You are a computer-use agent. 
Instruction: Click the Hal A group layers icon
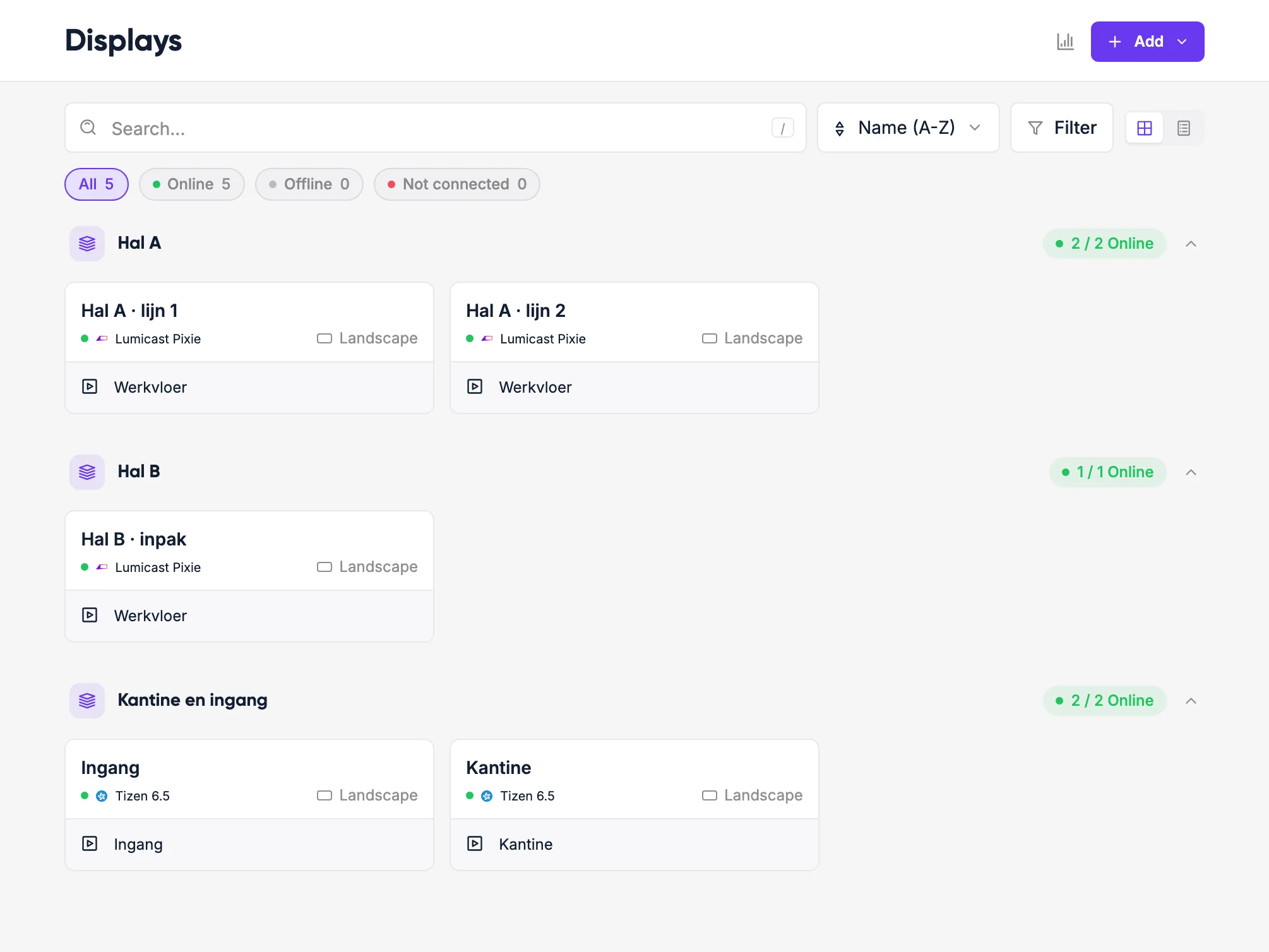point(87,244)
